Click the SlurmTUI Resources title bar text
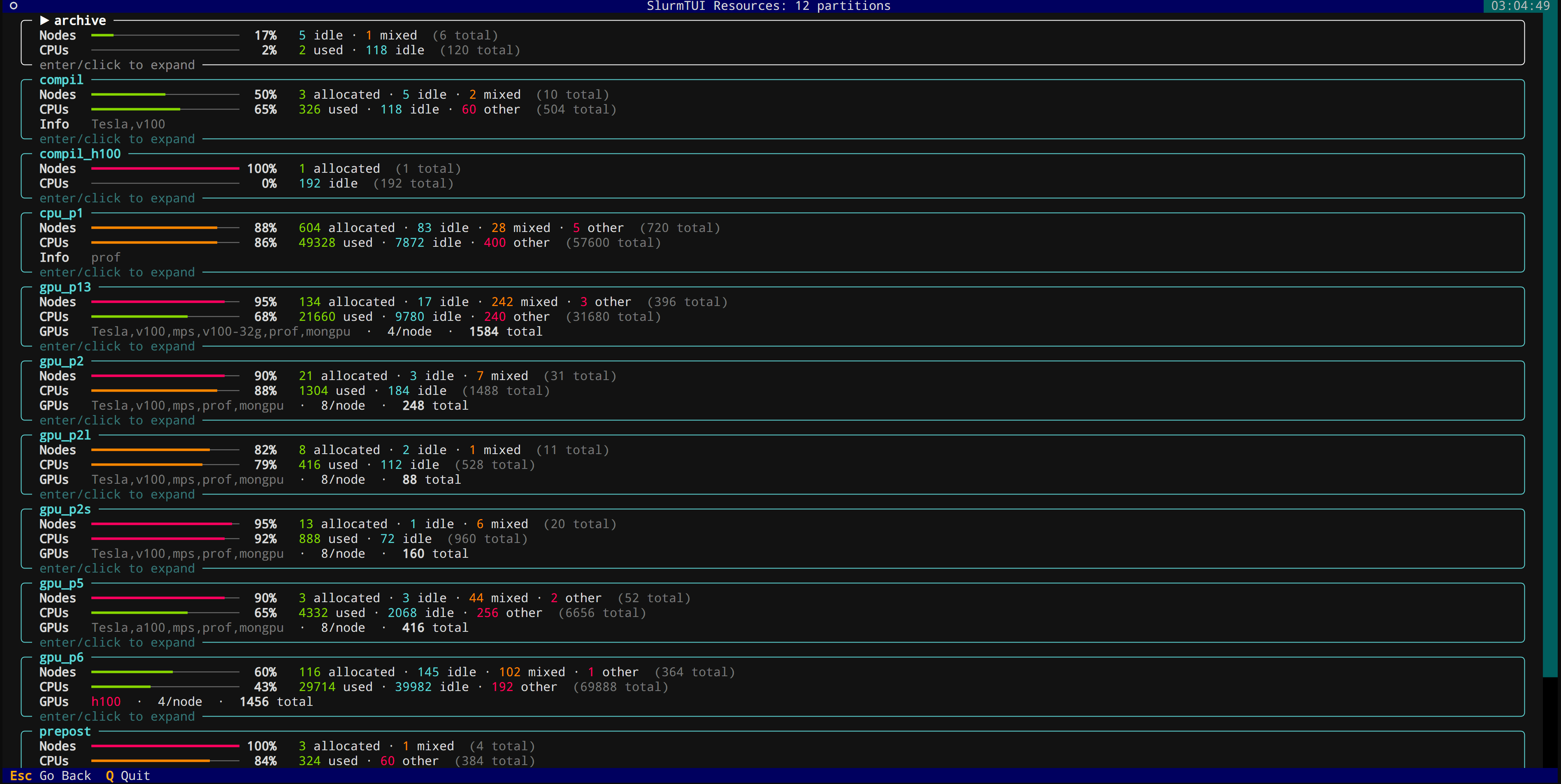The height and width of the screenshot is (784, 1561). click(x=769, y=6)
